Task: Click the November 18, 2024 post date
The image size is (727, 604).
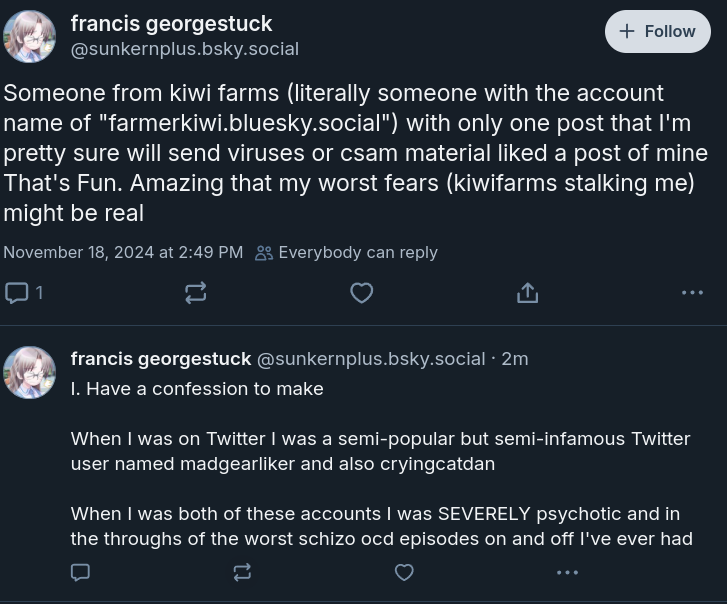Action: click(123, 253)
